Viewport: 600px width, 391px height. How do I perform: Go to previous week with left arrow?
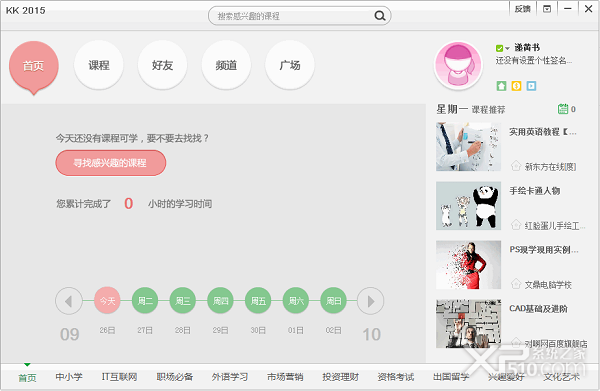pos(69,301)
